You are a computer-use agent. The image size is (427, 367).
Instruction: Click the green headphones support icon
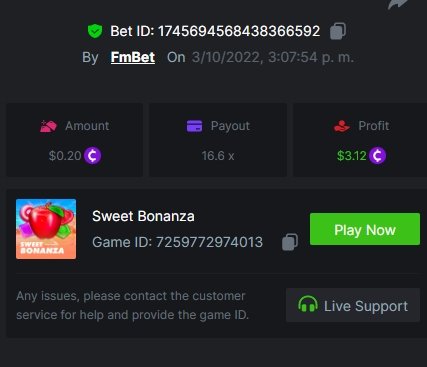(x=308, y=304)
